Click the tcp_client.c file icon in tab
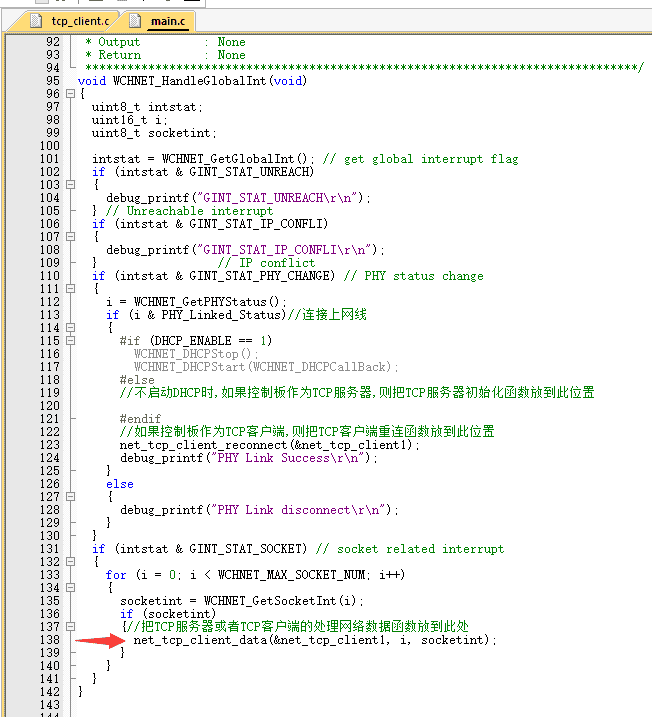Image resolution: width=652 pixels, height=717 pixels. (x=36, y=20)
